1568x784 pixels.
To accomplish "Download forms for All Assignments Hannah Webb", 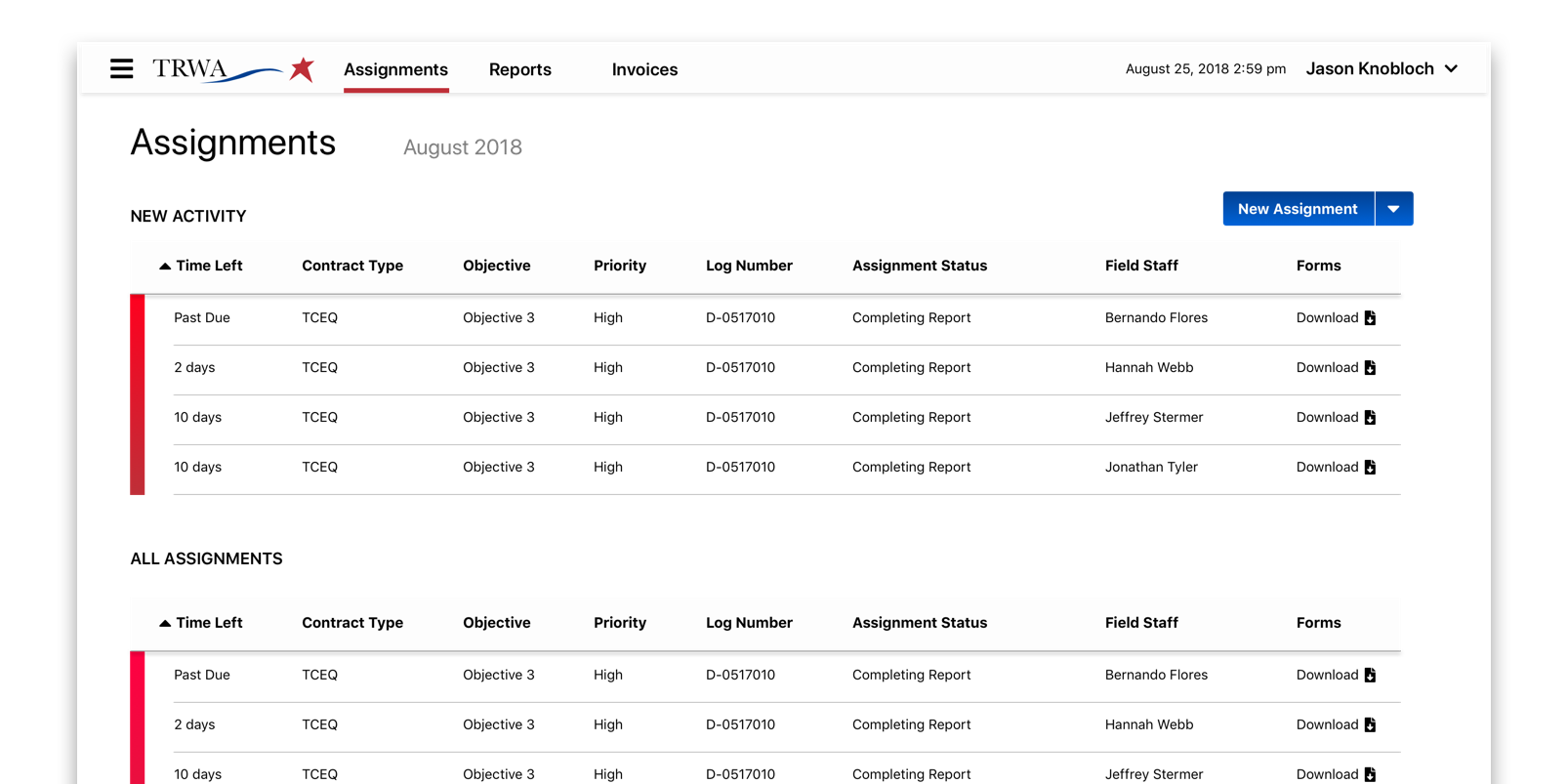I will point(1336,725).
